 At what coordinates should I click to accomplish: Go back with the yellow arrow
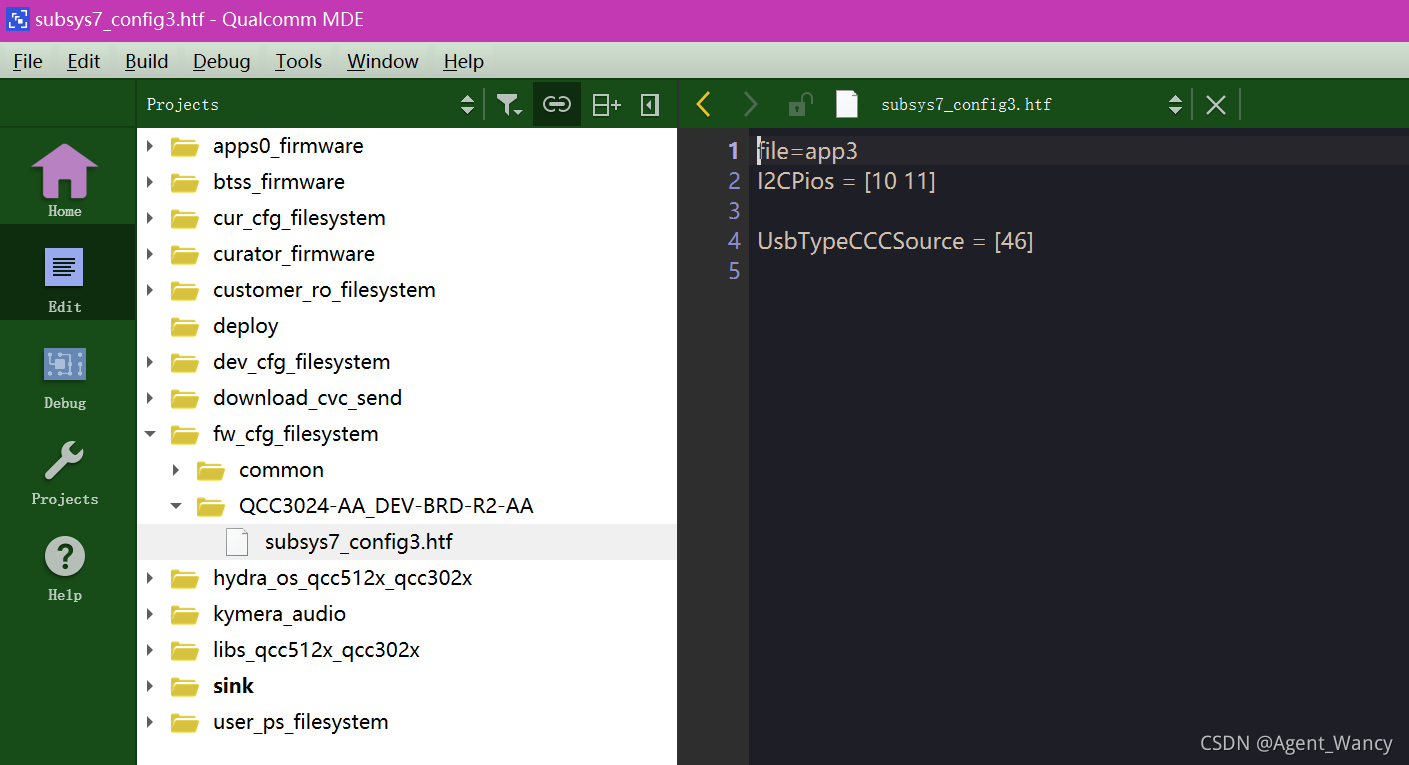tap(703, 104)
